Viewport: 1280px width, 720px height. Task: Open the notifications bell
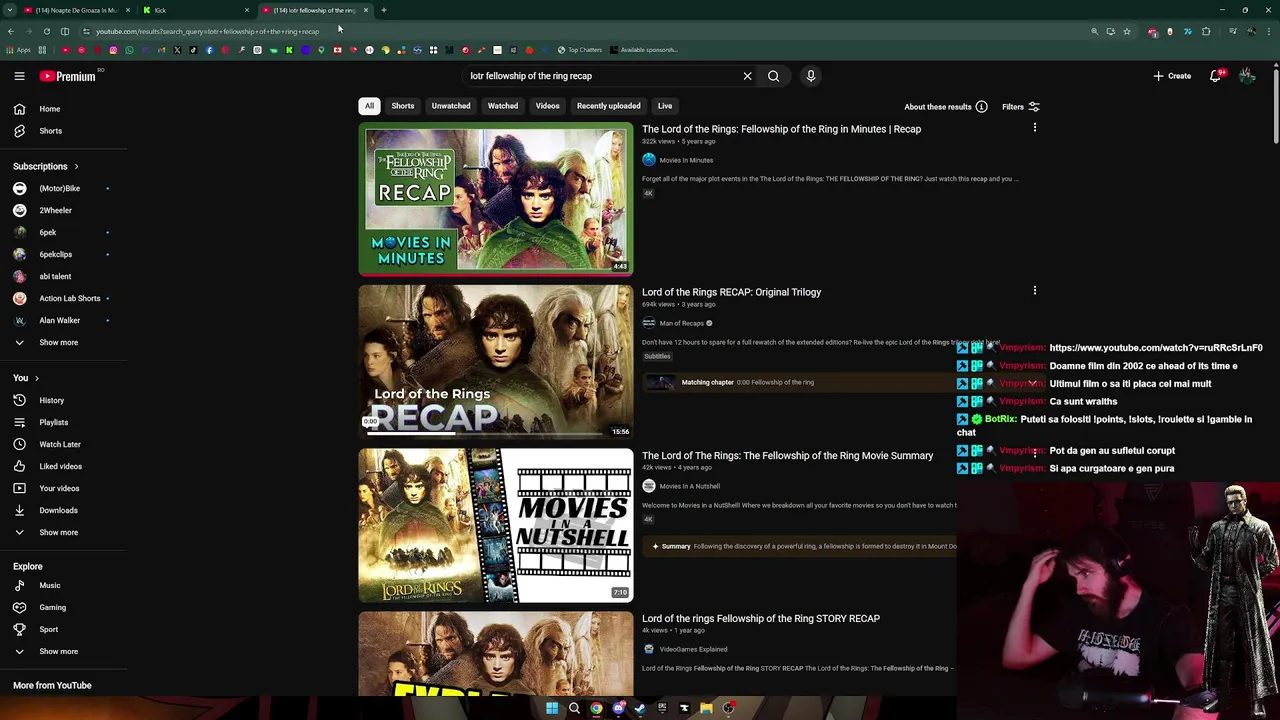[x=1215, y=76]
